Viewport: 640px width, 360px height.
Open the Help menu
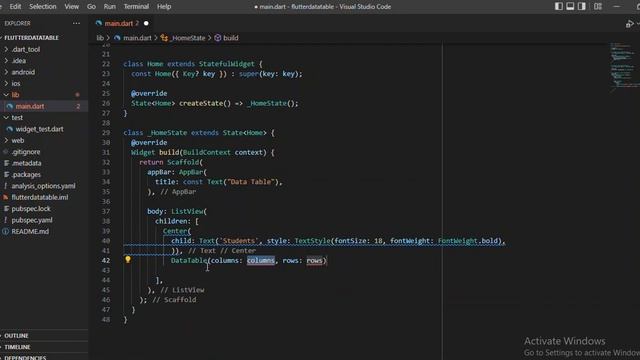click(164, 7)
